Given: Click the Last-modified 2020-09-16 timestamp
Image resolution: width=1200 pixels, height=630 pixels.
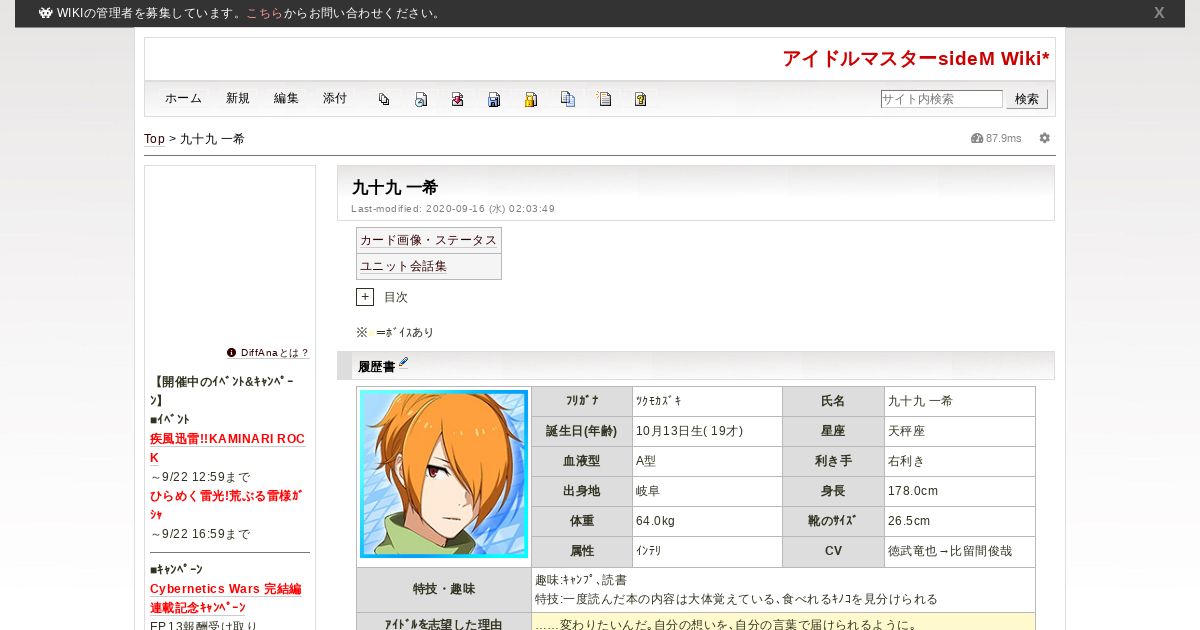Looking at the screenshot, I should [x=453, y=209].
